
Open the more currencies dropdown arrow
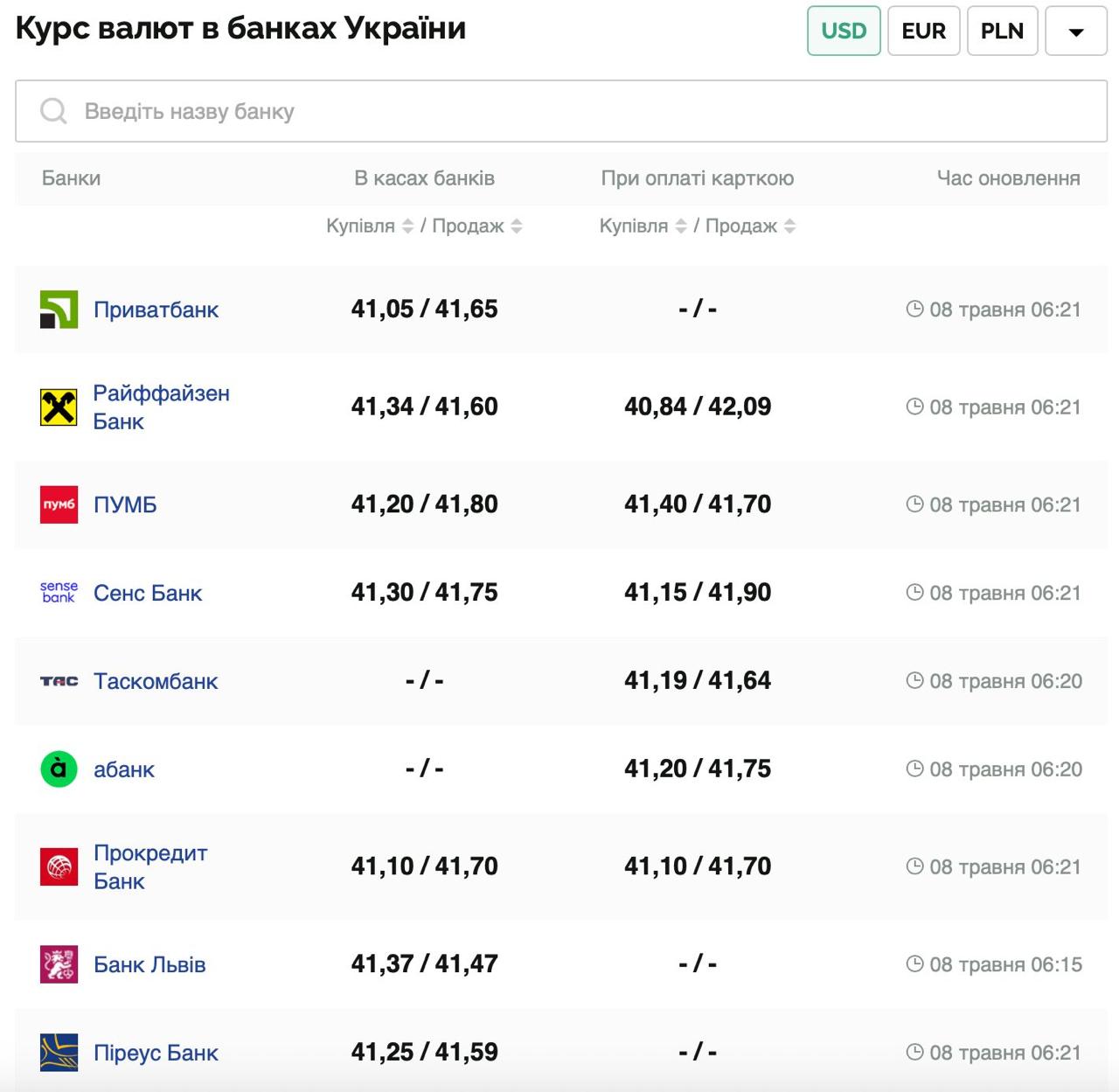click(x=1076, y=31)
